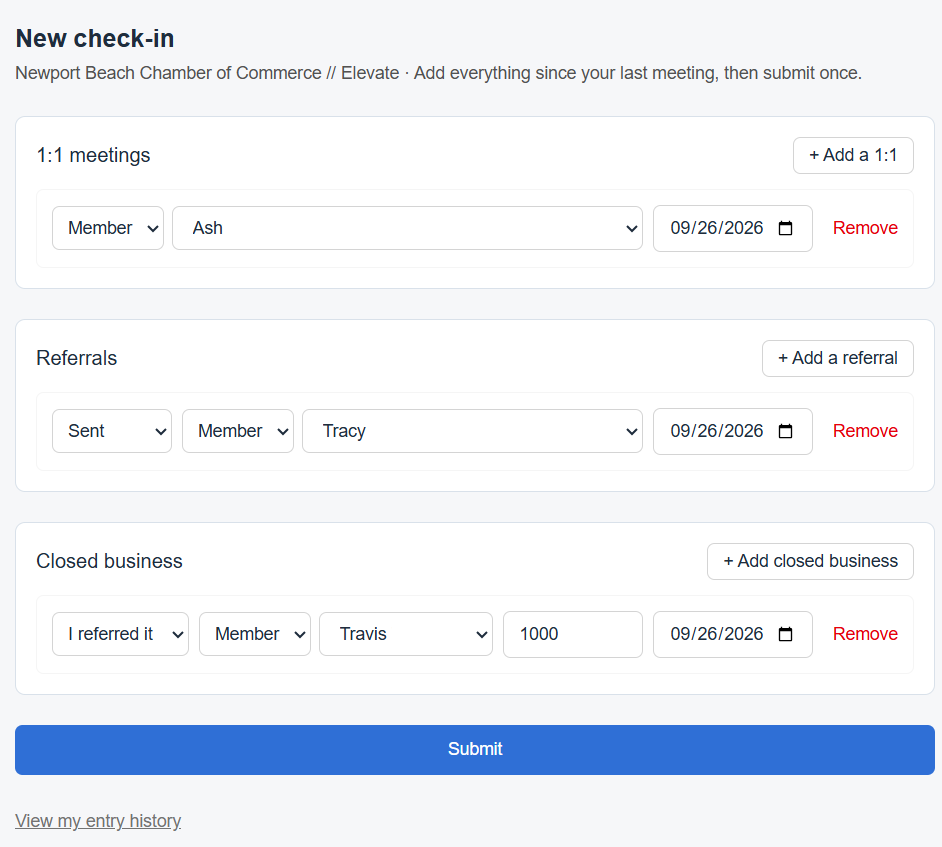Open the Ash member dropdown

[x=407, y=228]
